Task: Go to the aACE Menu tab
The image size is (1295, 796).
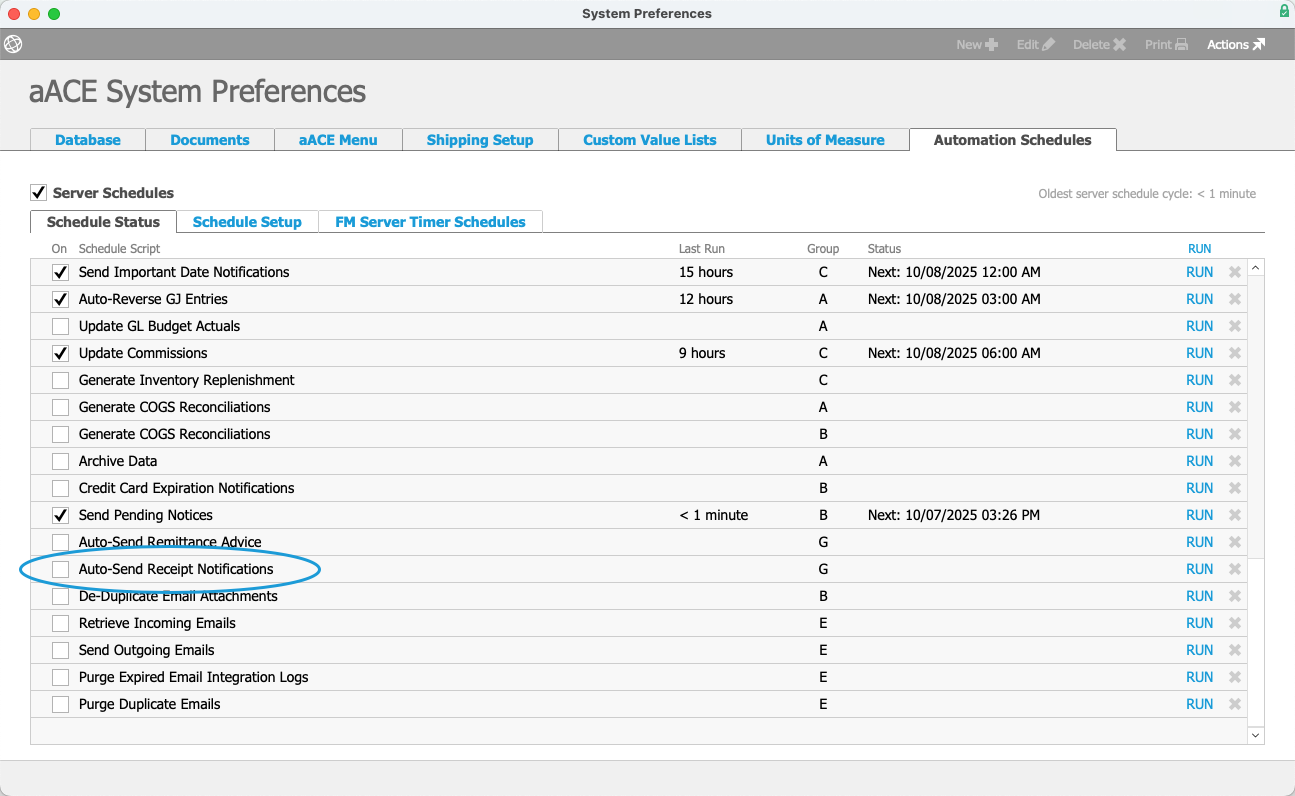Action: click(338, 140)
